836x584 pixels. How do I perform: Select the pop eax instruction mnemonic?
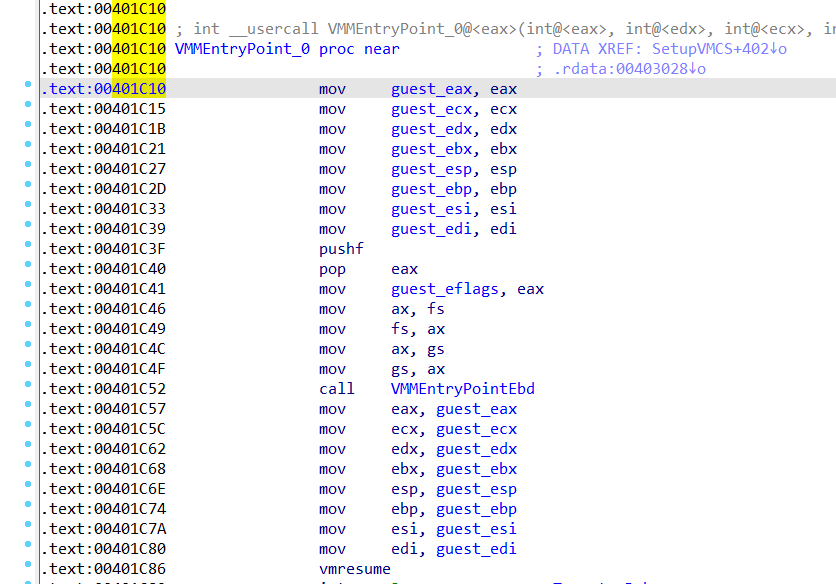click(332, 269)
